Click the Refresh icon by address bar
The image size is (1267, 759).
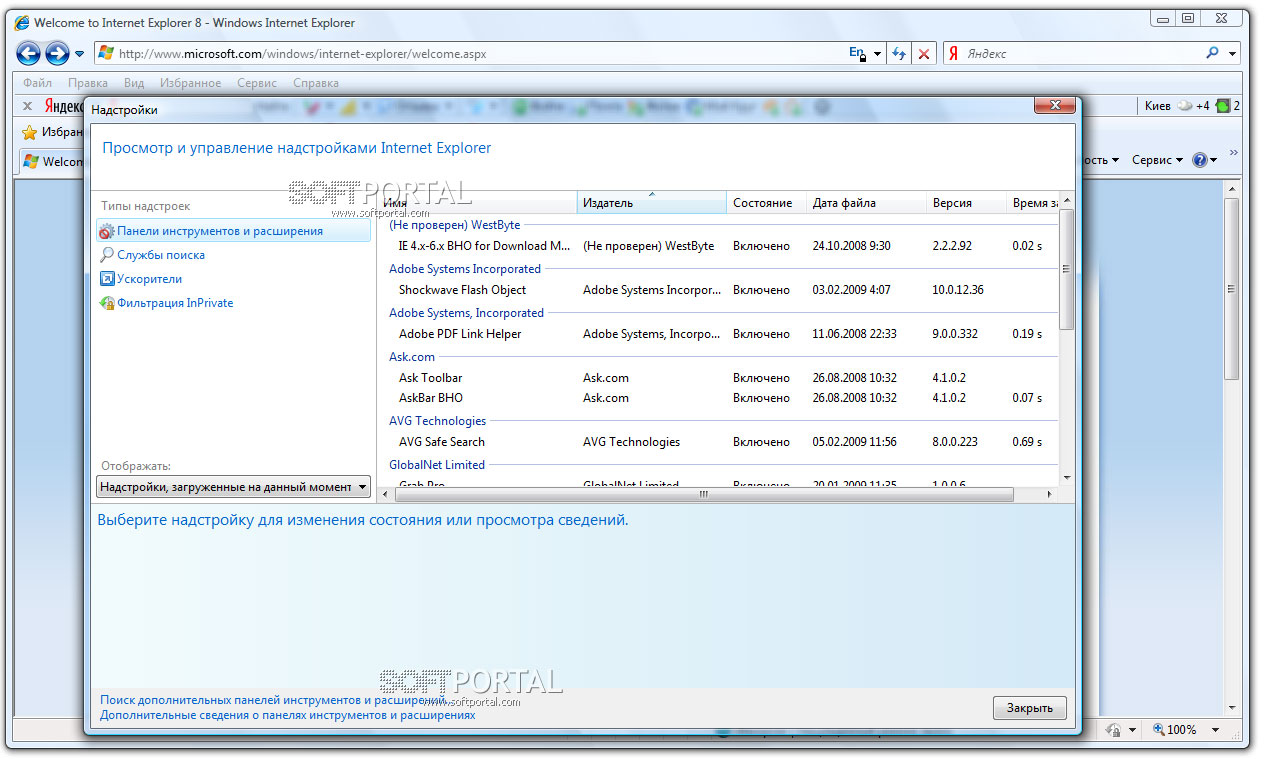tap(899, 54)
